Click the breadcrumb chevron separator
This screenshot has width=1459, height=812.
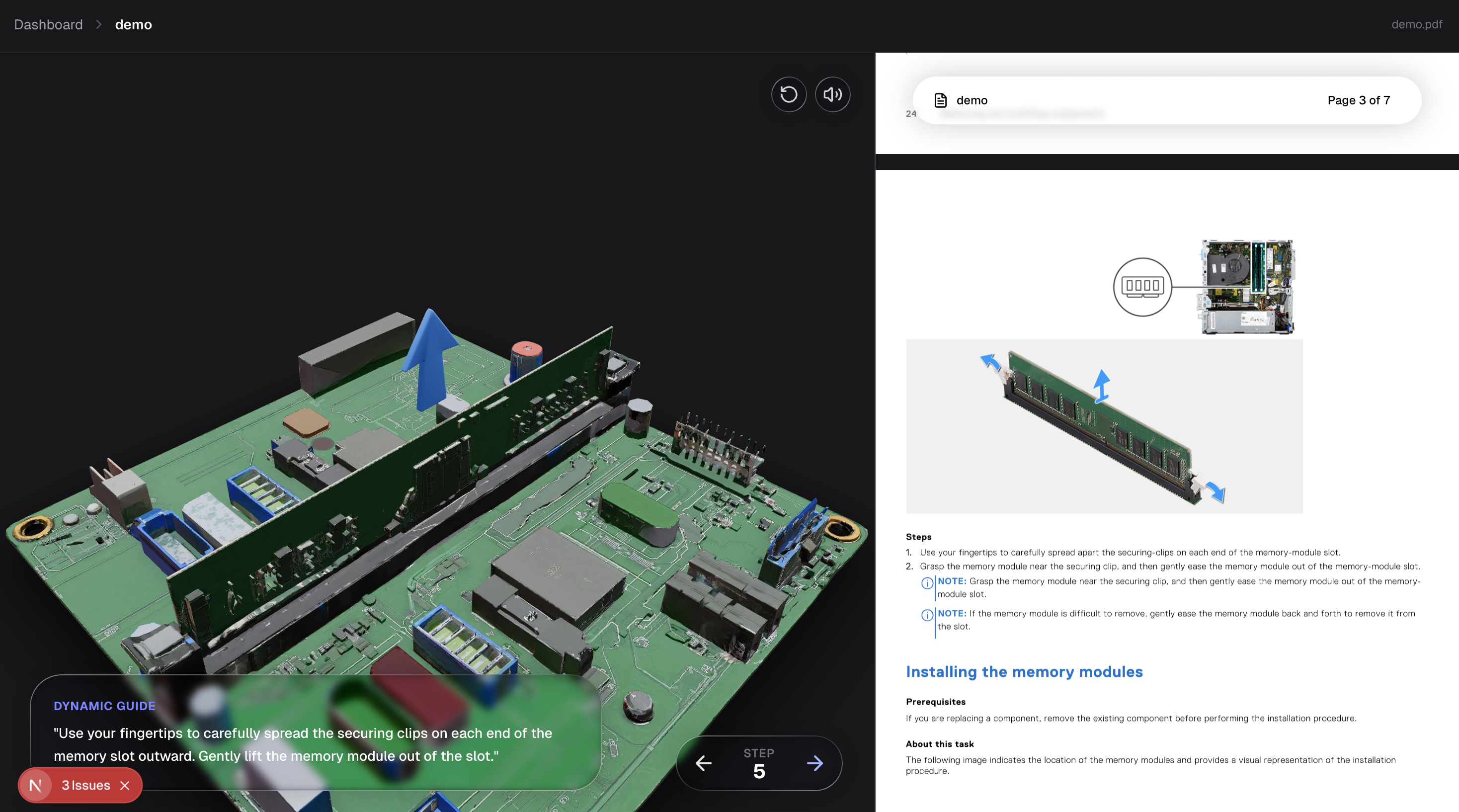(x=98, y=24)
